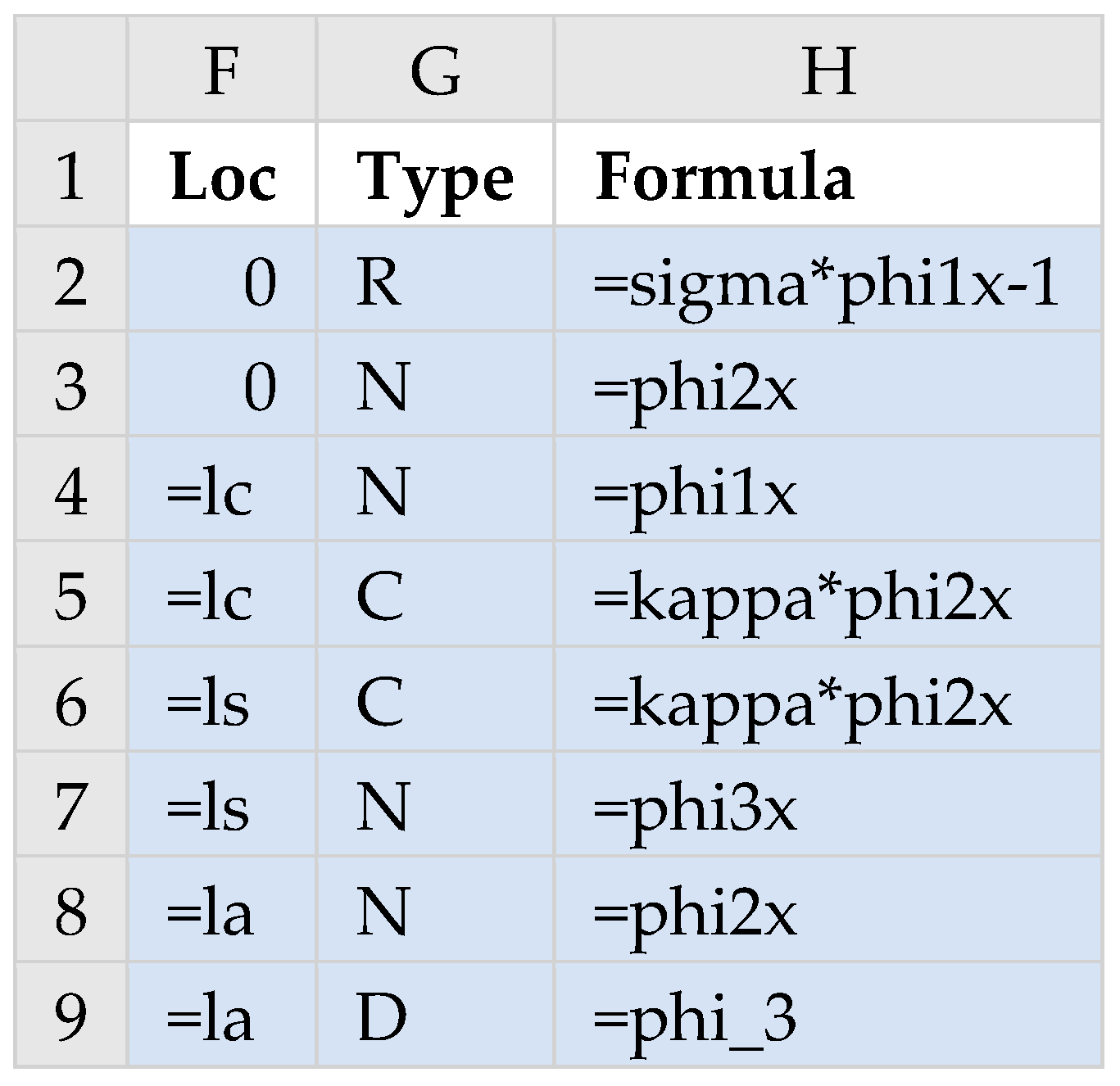Click row 1 header number
This screenshot has width=1120, height=1086.
(x=70, y=175)
